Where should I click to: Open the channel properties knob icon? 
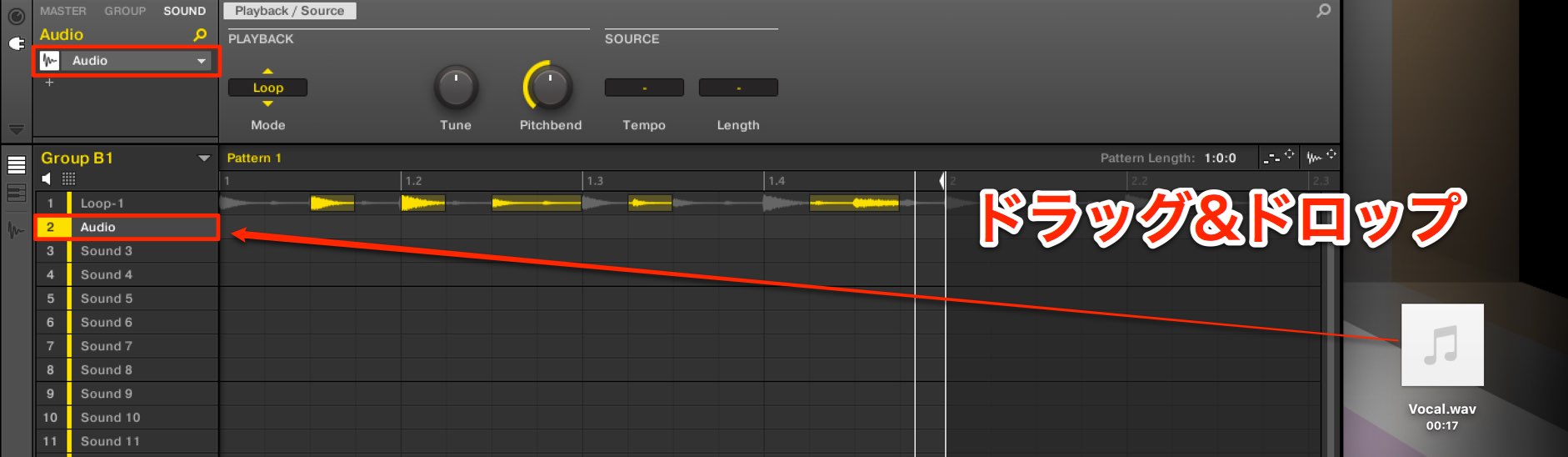[16, 16]
